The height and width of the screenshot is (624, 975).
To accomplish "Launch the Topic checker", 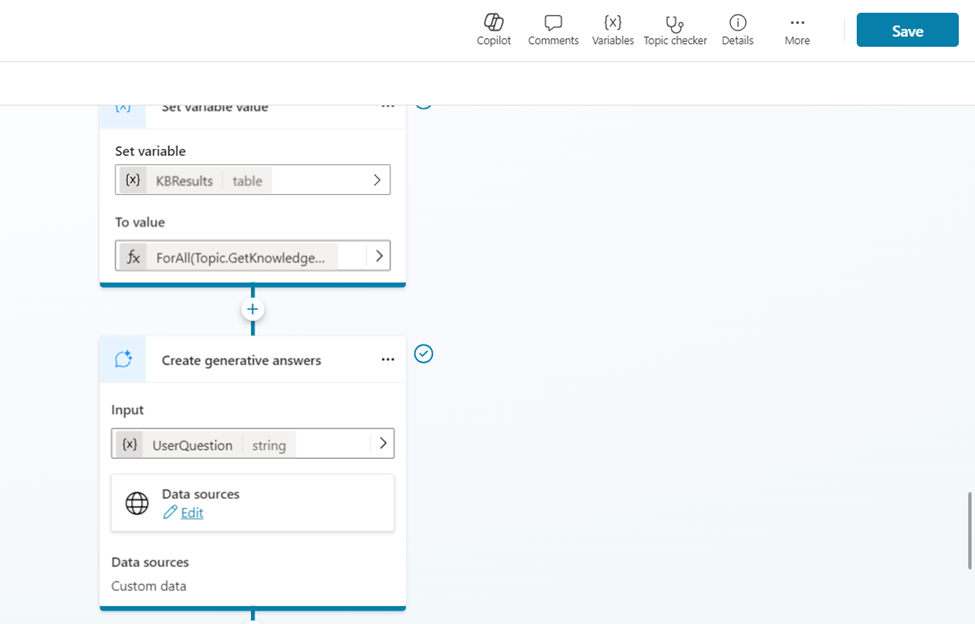I will [x=675, y=30].
